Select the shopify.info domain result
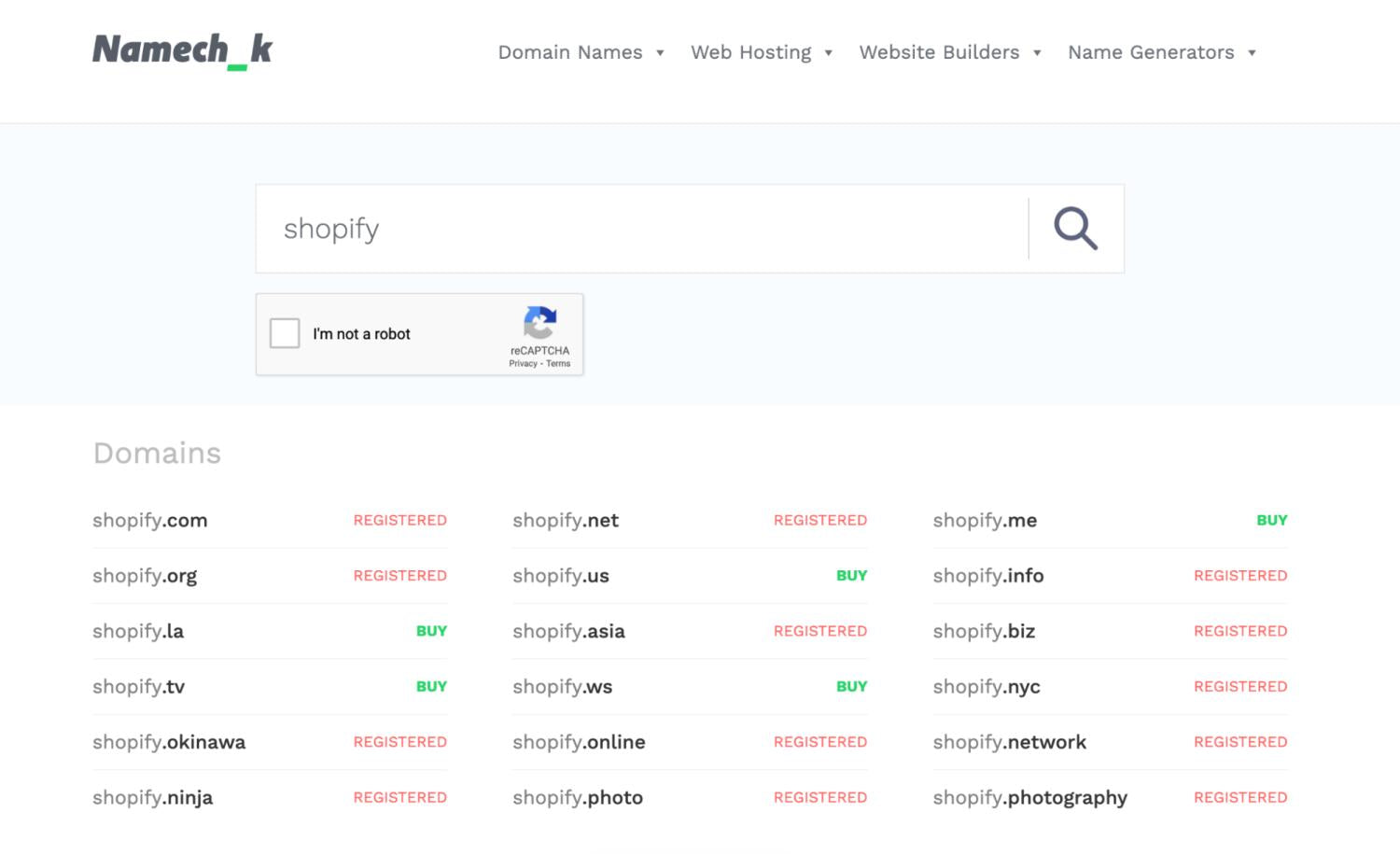Screen dimensions: 1400x854 (x=988, y=576)
